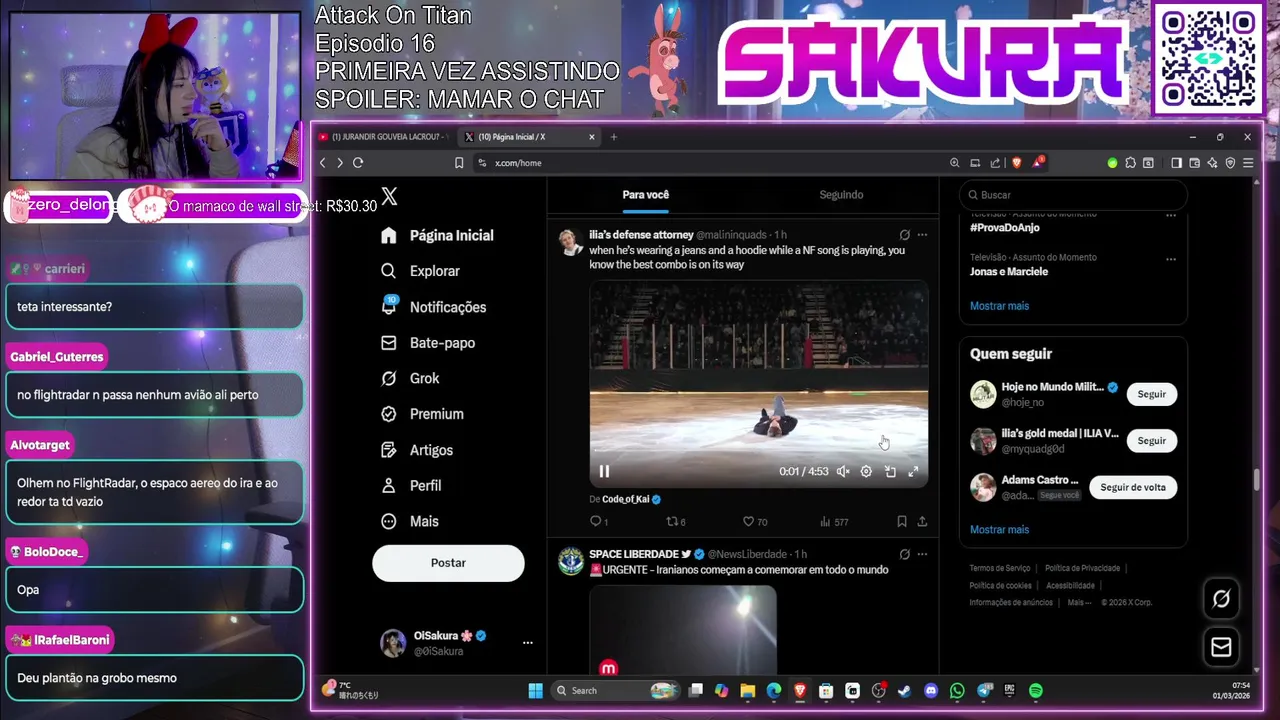Screen dimensions: 1280x720
Task: Open Grok explain on SPACE LIBERDADE post
Action: tap(904, 554)
